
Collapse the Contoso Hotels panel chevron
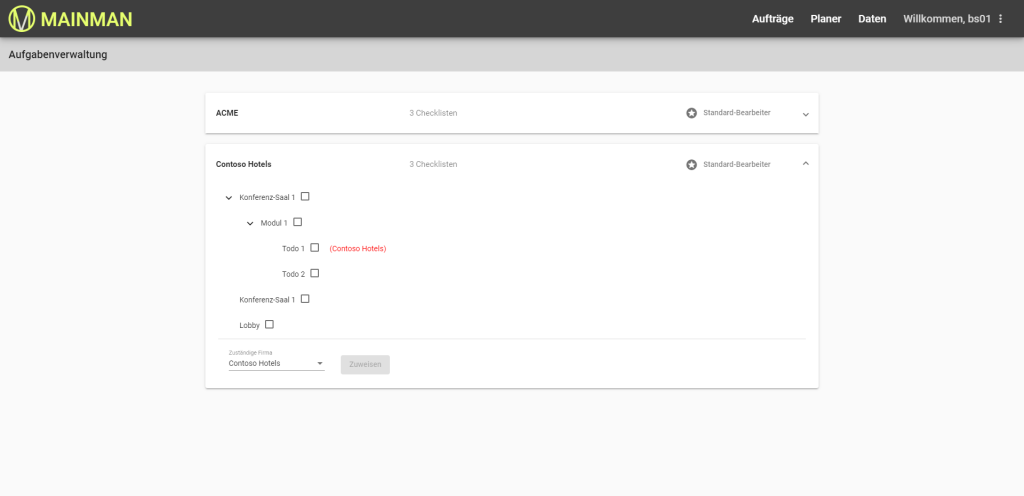tap(805, 164)
